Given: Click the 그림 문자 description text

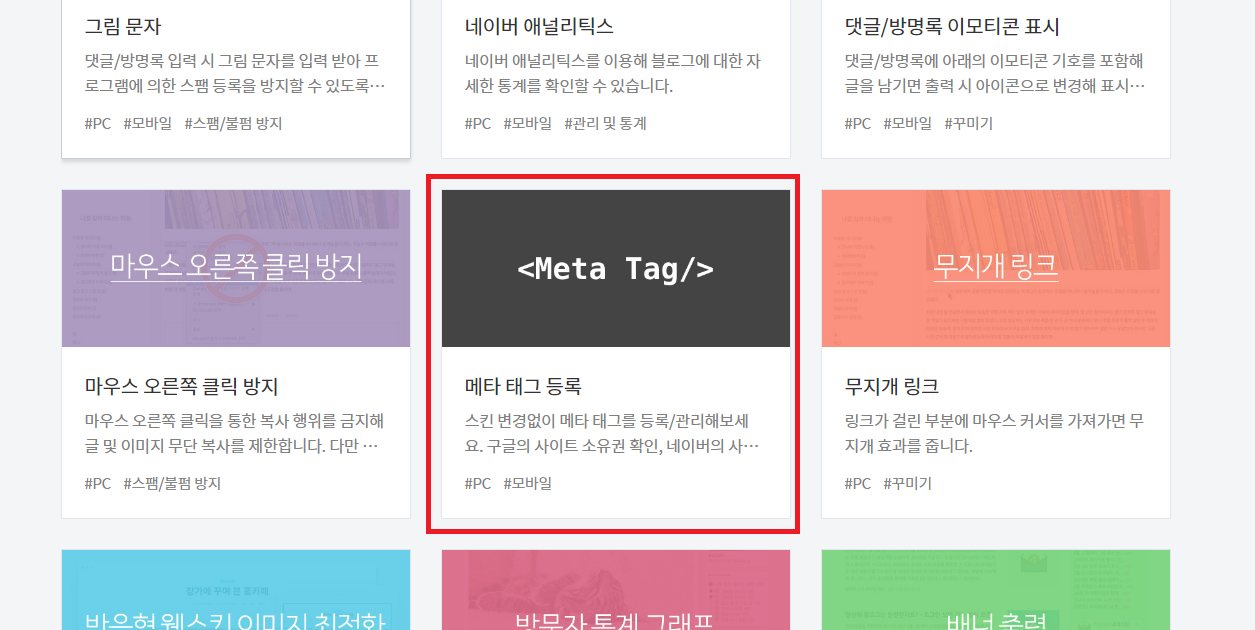Looking at the screenshot, I should [x=235, y=73].
